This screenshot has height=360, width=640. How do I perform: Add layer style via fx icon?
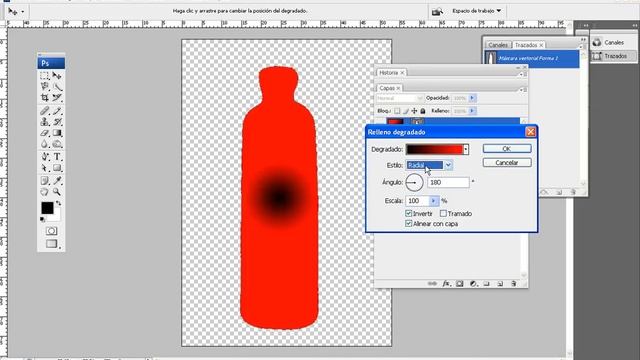[447, 283]
